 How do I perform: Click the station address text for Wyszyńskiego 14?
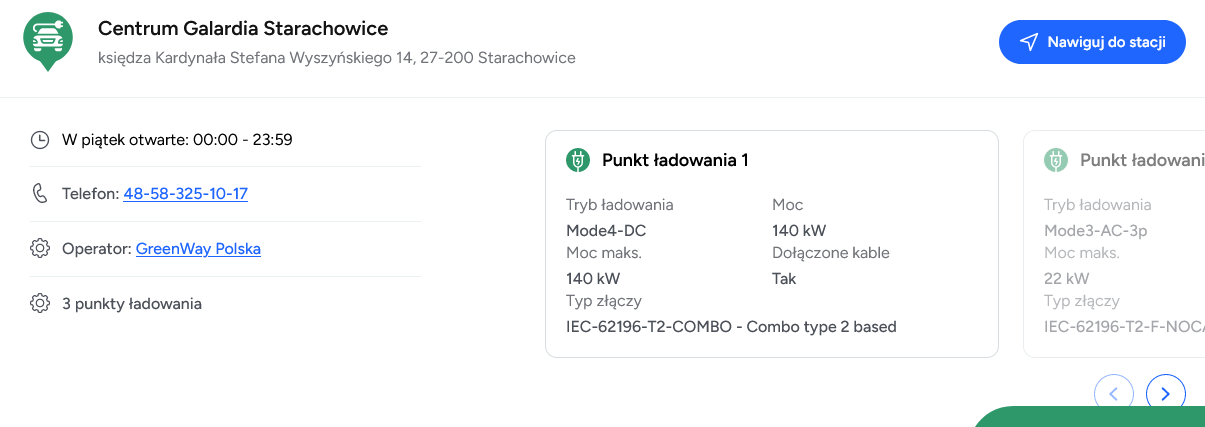coord(337,58)
